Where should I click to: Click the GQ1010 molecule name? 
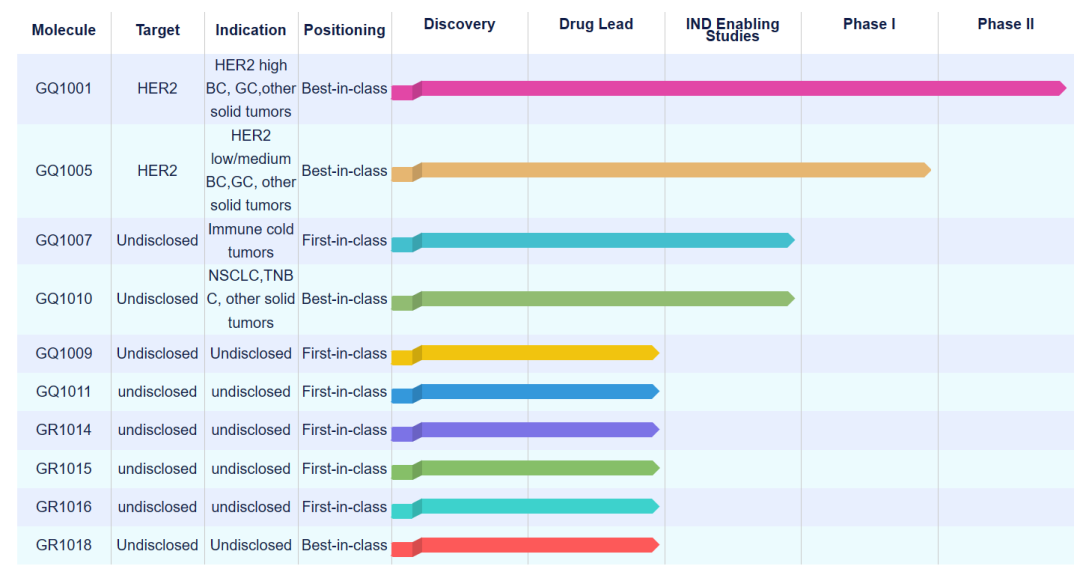(63, 299)
